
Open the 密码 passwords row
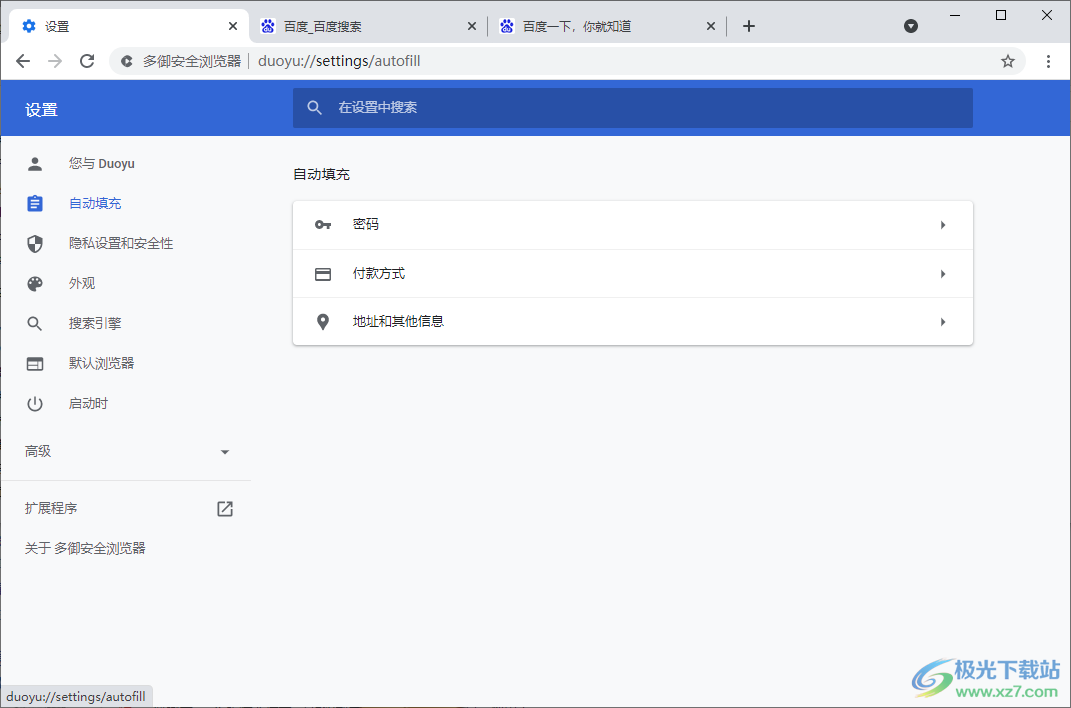click(x=632, y=225)
